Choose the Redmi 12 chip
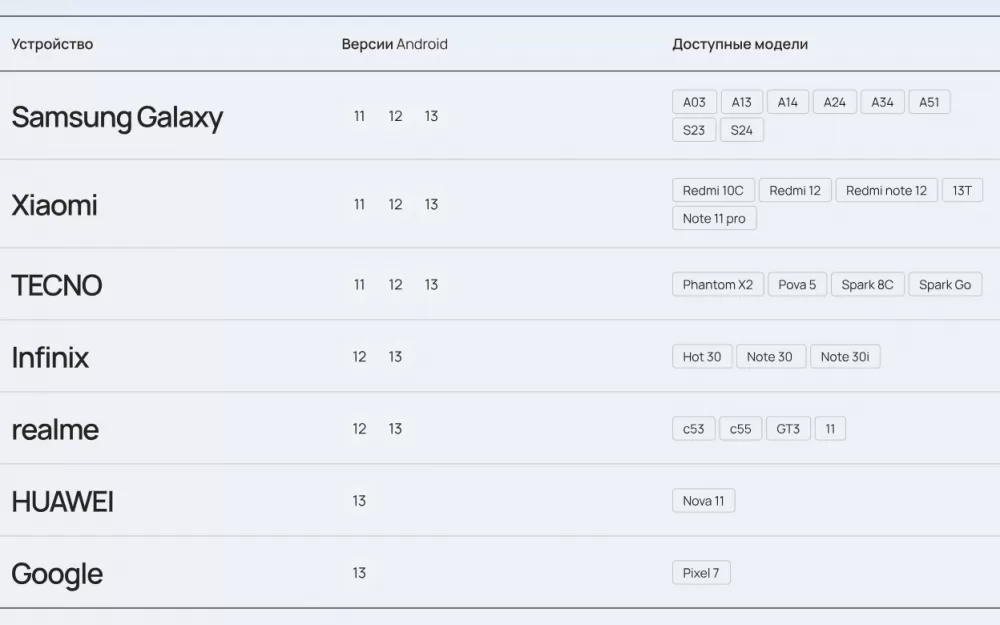The height and width of the screenshot is (625, 1000). (795, 191)
